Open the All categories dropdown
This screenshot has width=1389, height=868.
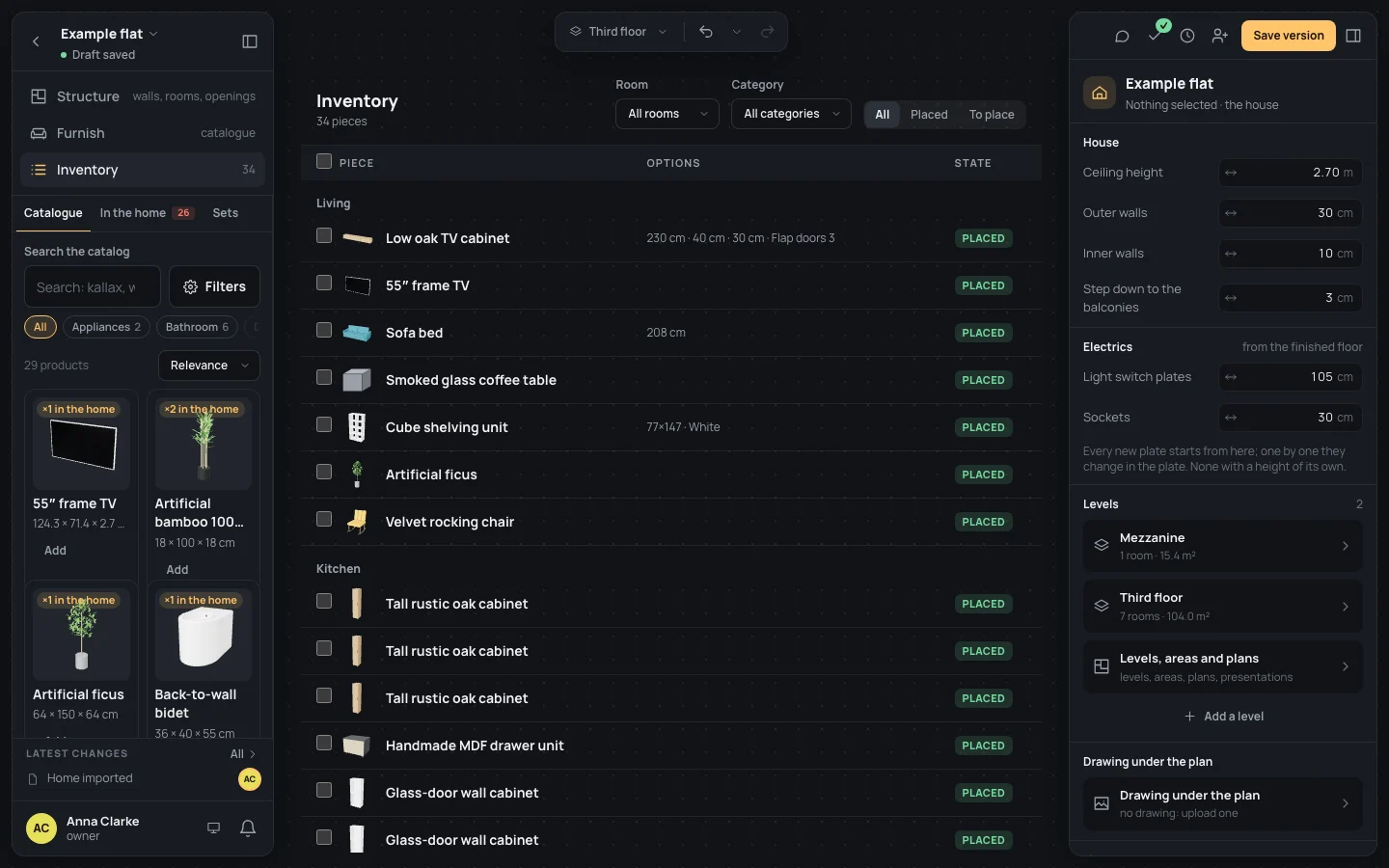tap(791, 114)
